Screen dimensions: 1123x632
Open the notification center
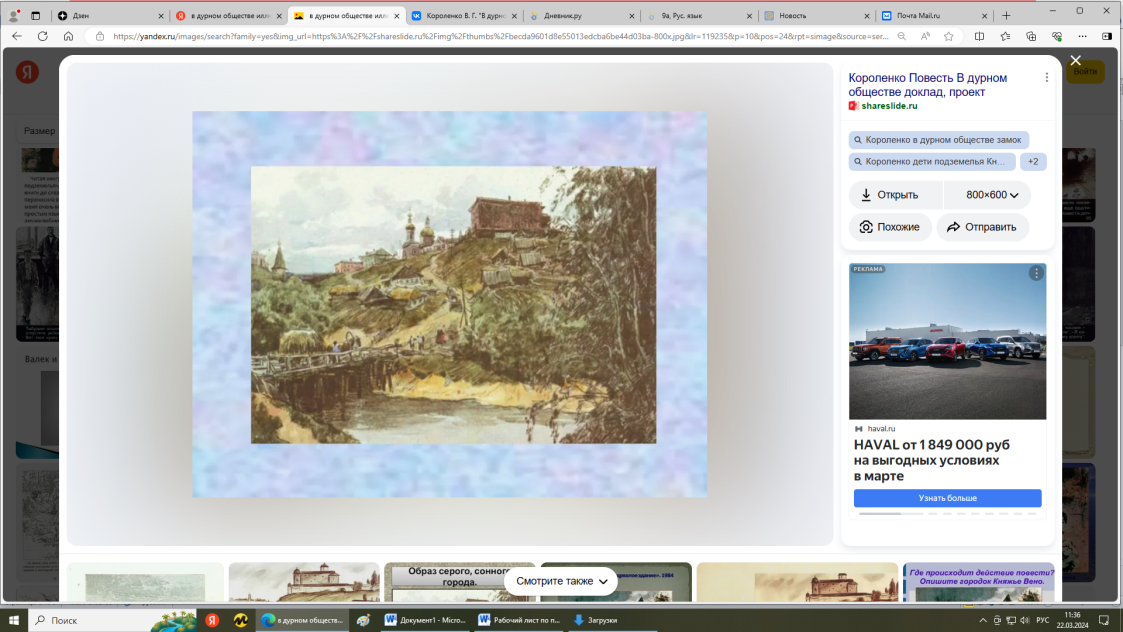point(1104,621)
